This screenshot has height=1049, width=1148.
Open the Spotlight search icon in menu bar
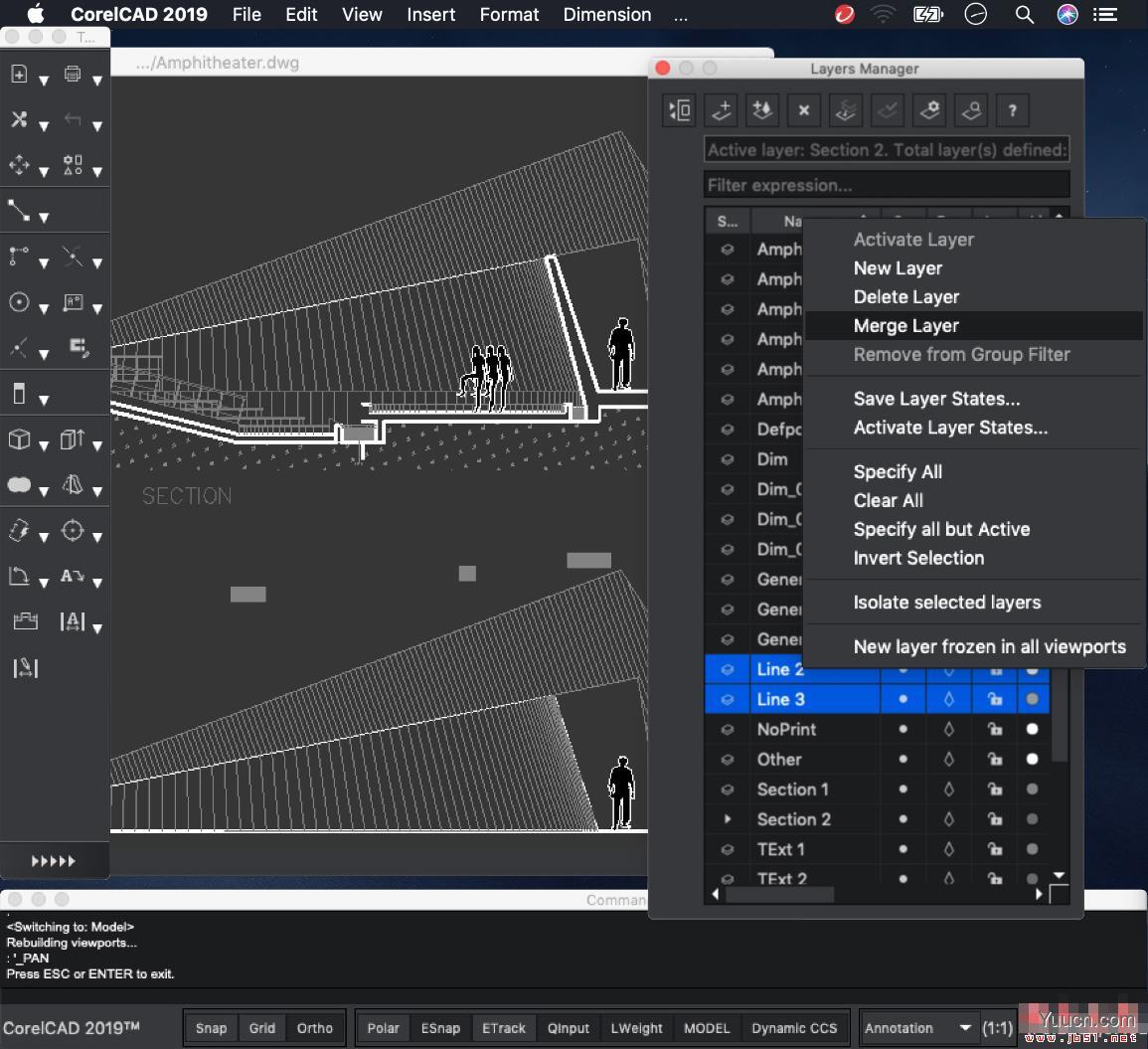(x=1025, y=15)
